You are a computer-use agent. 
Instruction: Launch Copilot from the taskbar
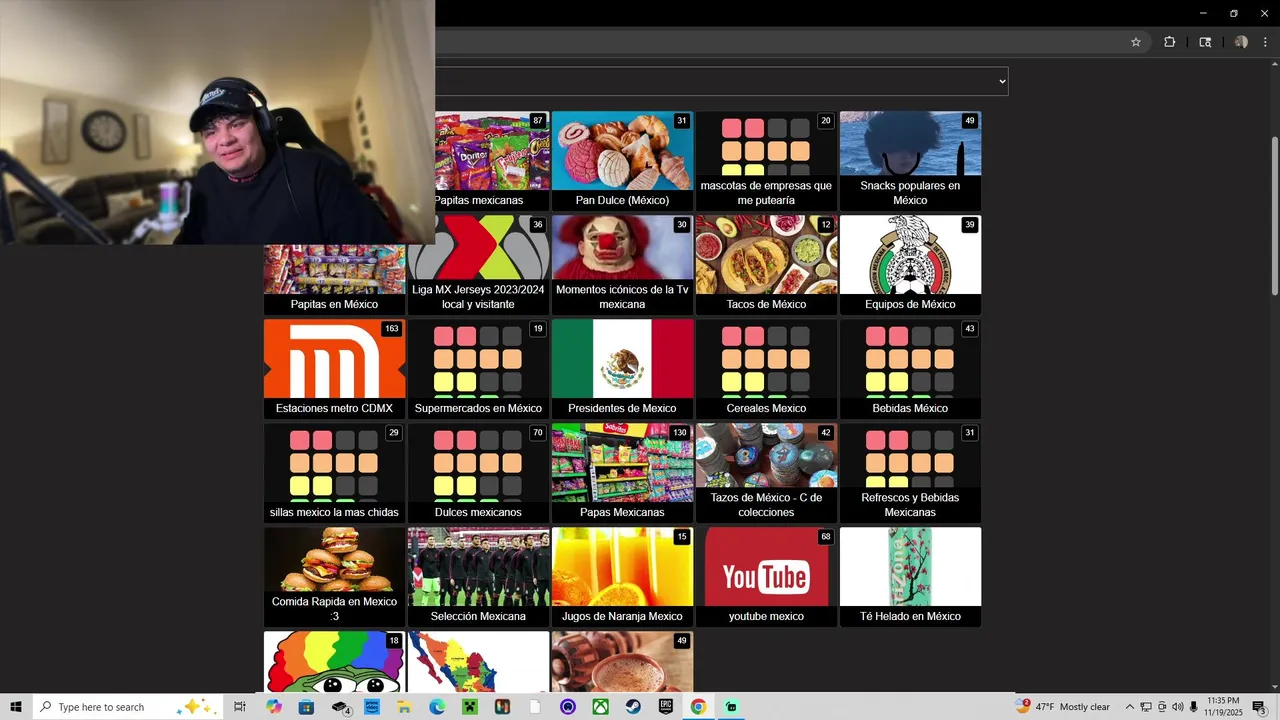(x=274, y=707)
